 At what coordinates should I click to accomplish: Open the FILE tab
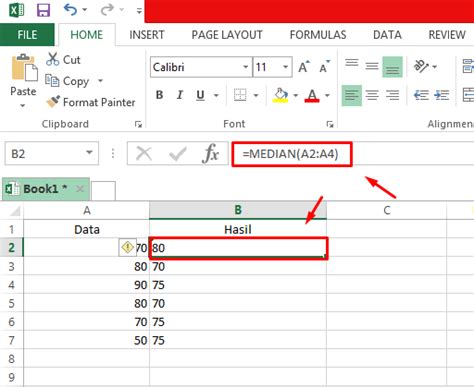click(x=27, y=35)
